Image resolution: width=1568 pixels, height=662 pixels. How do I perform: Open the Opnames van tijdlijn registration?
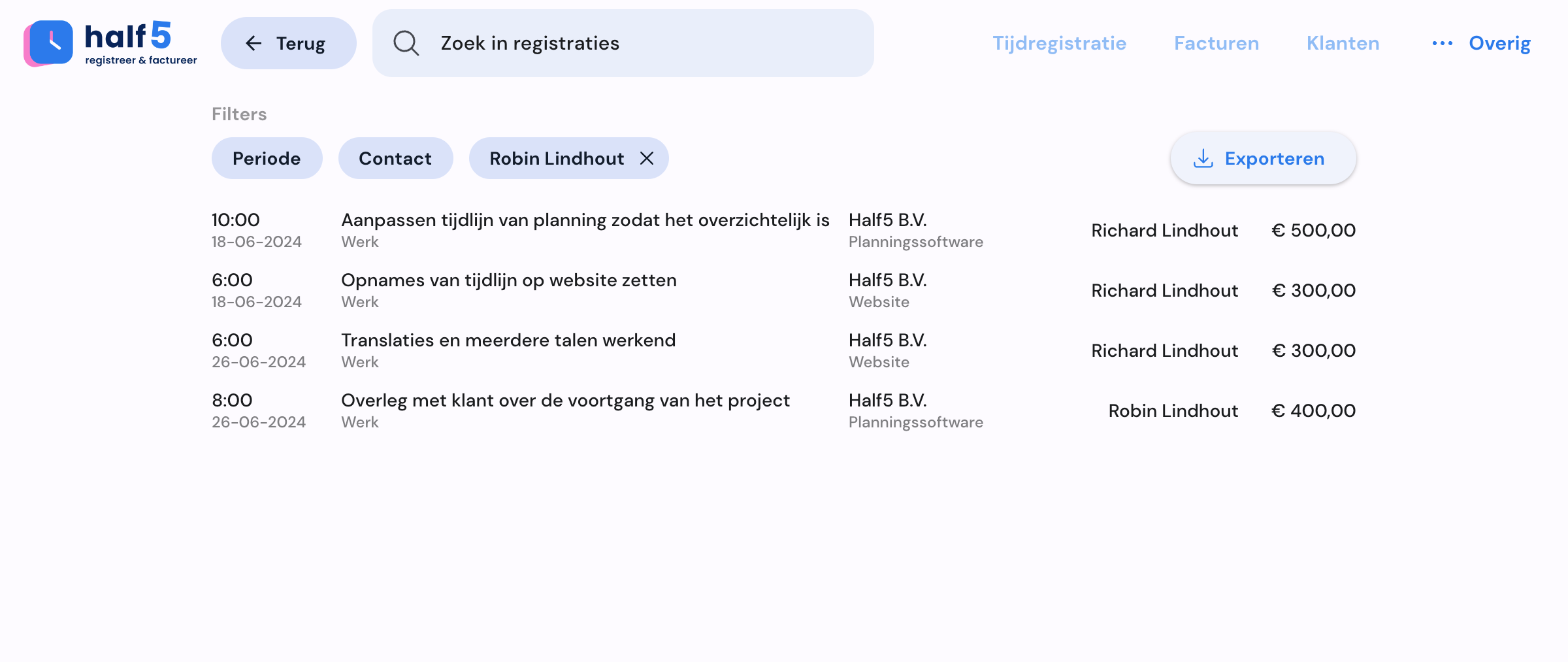click(x=783, y=290)
